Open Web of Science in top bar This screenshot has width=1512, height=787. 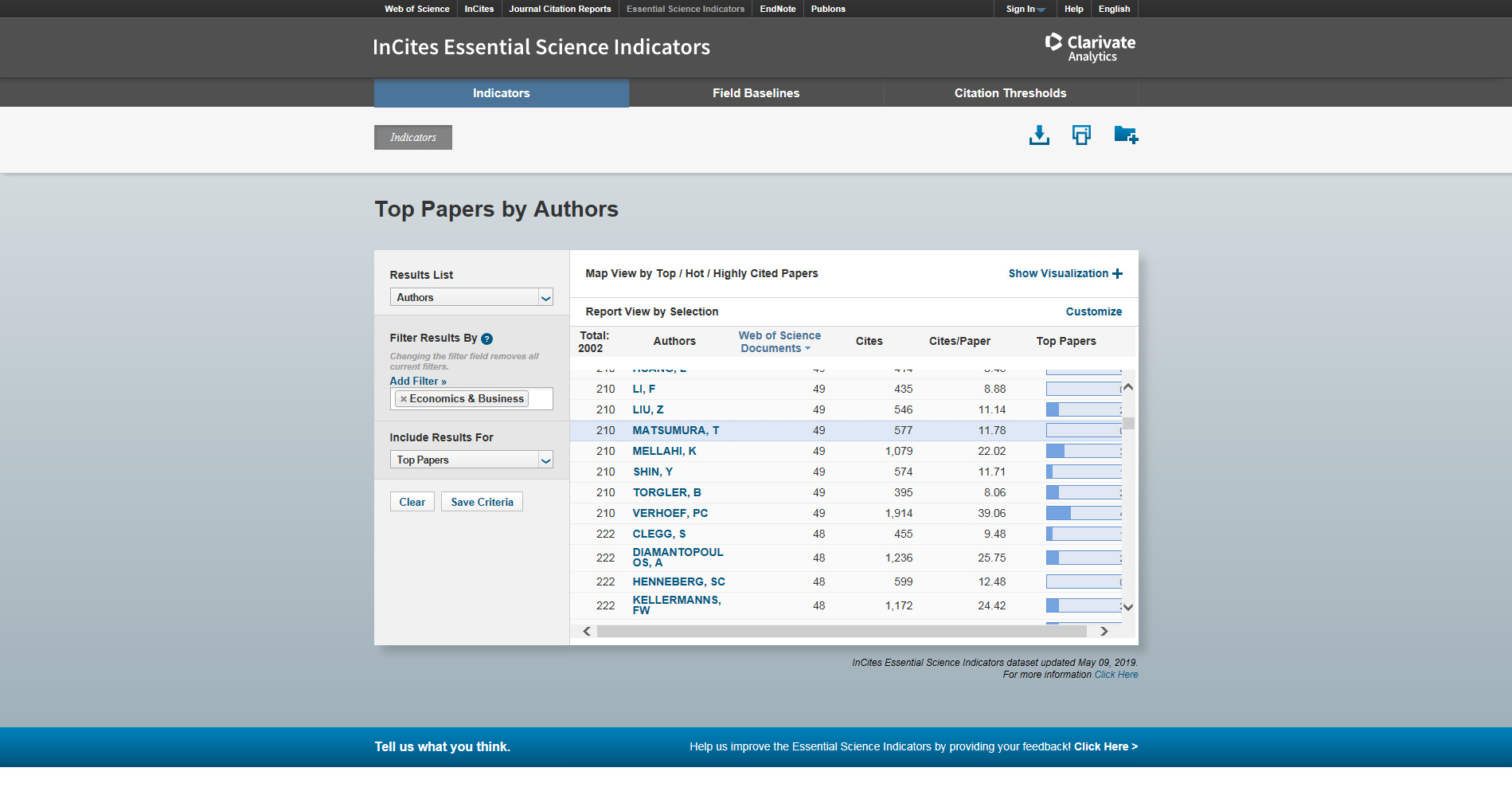point(417,9)
